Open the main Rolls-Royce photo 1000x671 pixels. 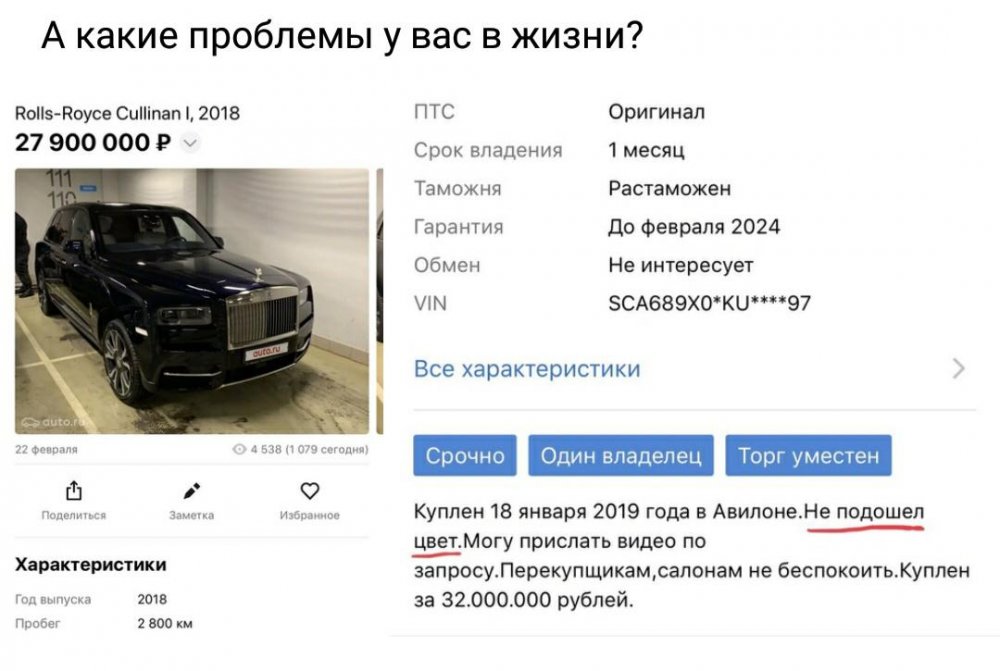click(192, 300)
